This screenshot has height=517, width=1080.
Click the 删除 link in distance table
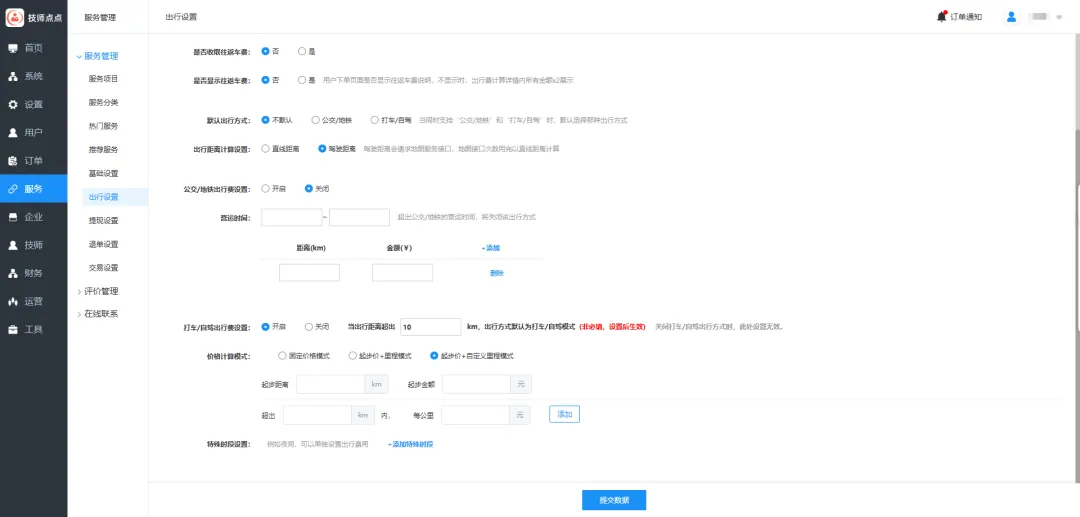(x=497, y=273)
